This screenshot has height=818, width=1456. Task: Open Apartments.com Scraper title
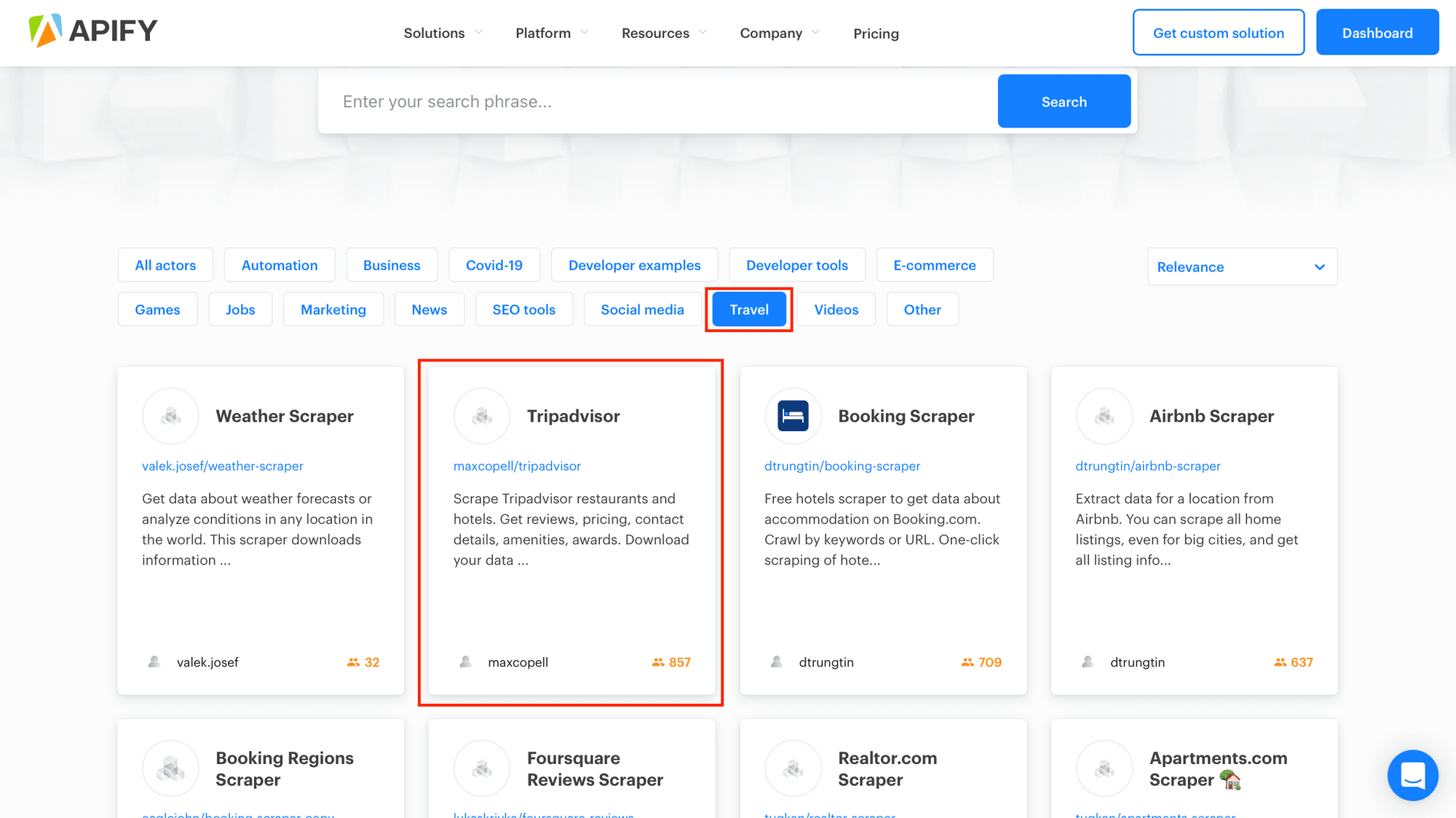[x=1218, y=768]
